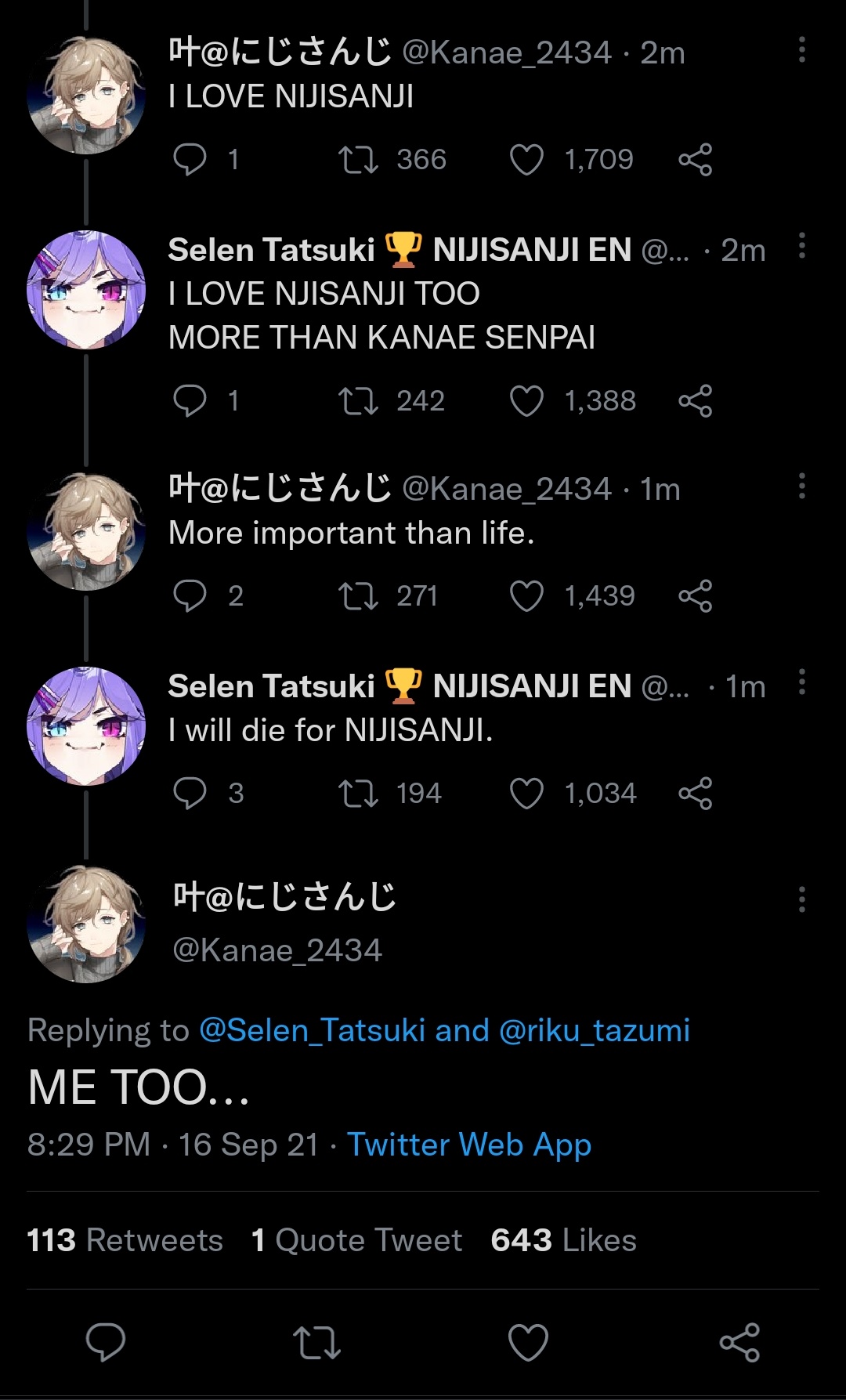The image size is (846, 1400).
Task: Like "More important than life." tweet
Action: (x=526, y=596)
